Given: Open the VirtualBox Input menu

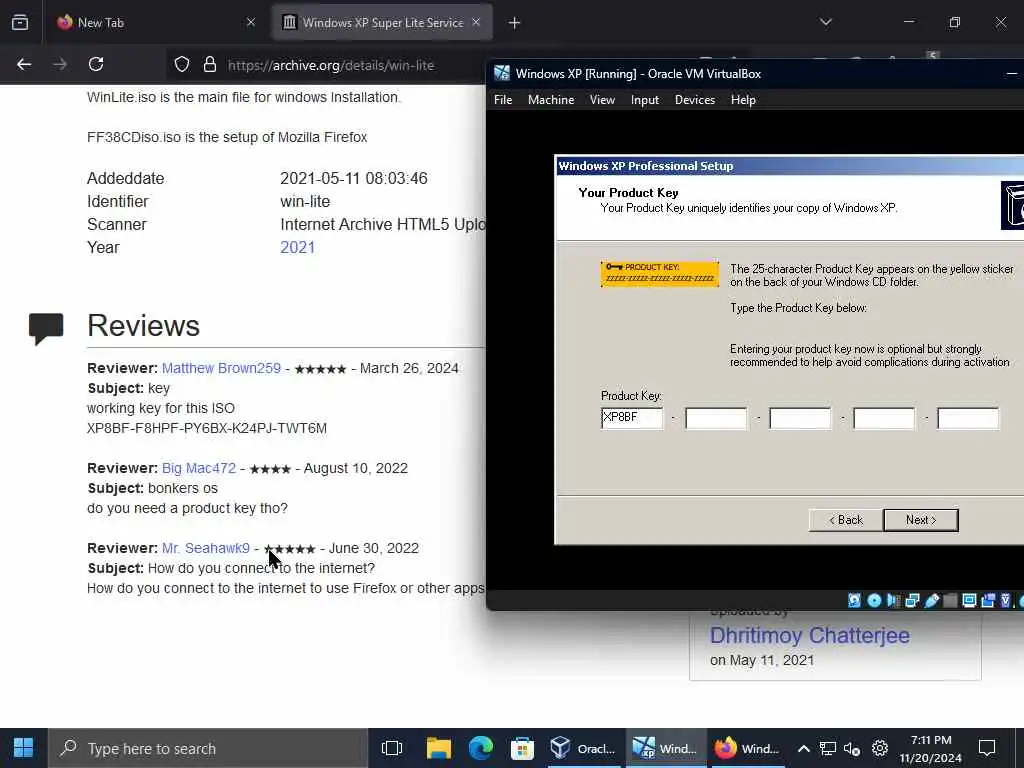Looking at the screenshot, I should click(x=645, y=100).
